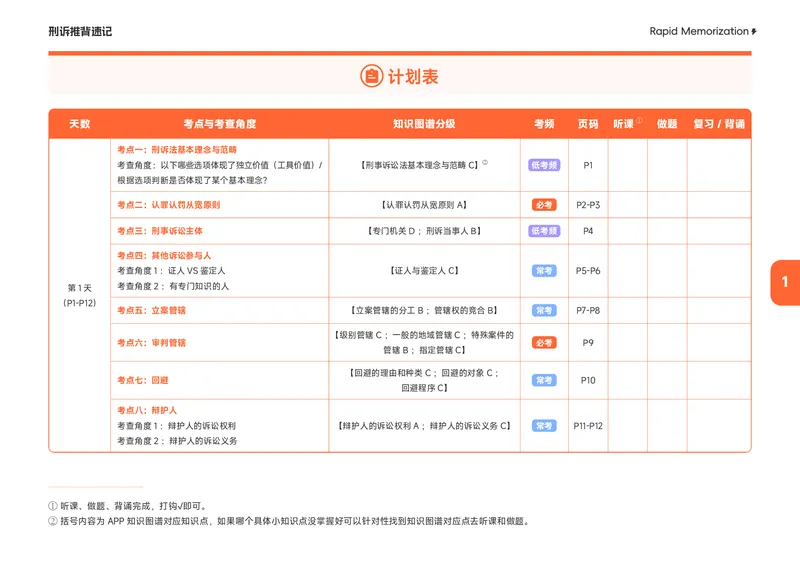Screen dimensions: 800x566
Task: Click 【证人与鉴定人 C】 cell
Action: tap(424, 270)
